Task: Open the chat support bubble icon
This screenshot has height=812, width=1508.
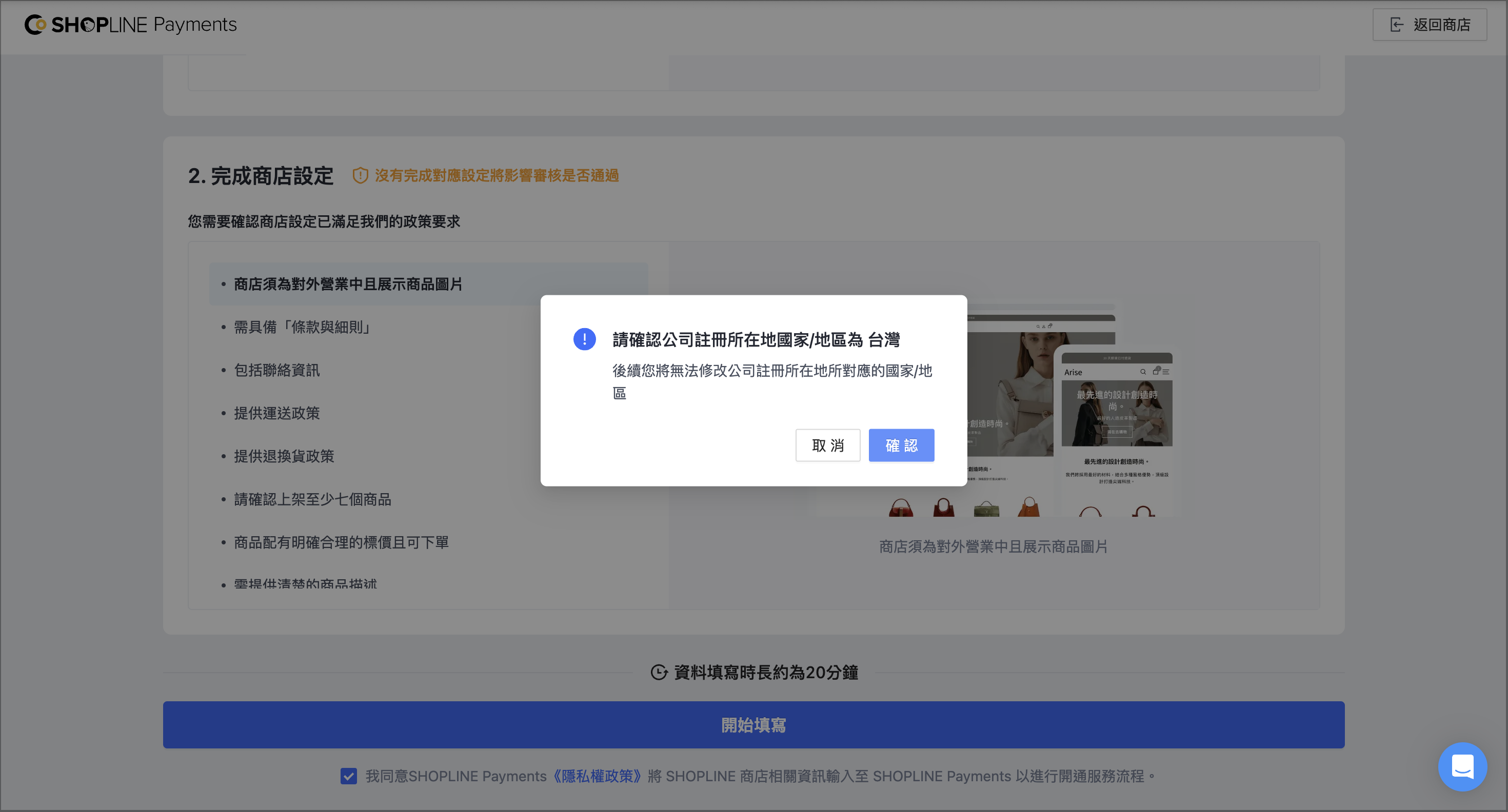Action: [x=1462, y=766]
